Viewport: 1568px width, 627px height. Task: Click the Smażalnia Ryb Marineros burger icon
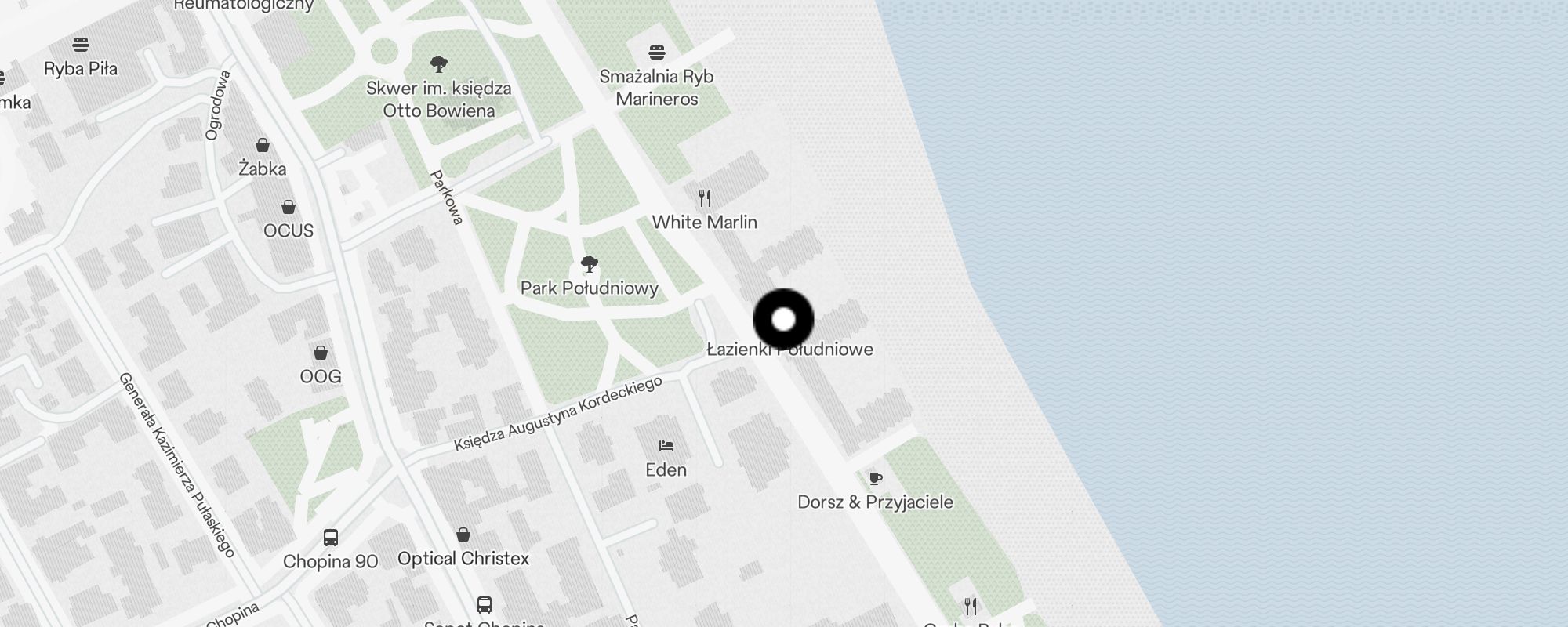pyautogui.click(x=657, y=53)
